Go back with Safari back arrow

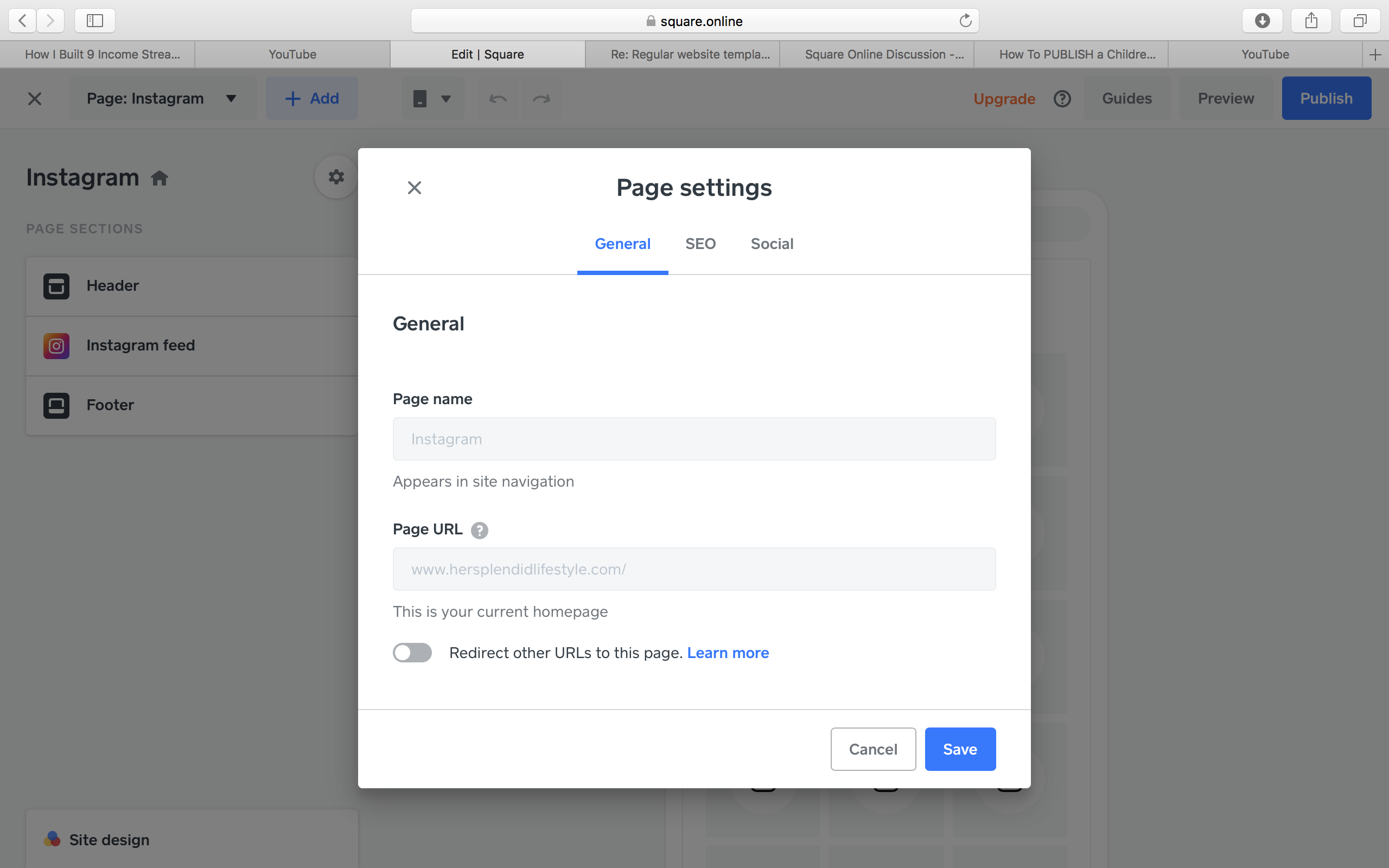pyautogui.click(x=22, y=21)
